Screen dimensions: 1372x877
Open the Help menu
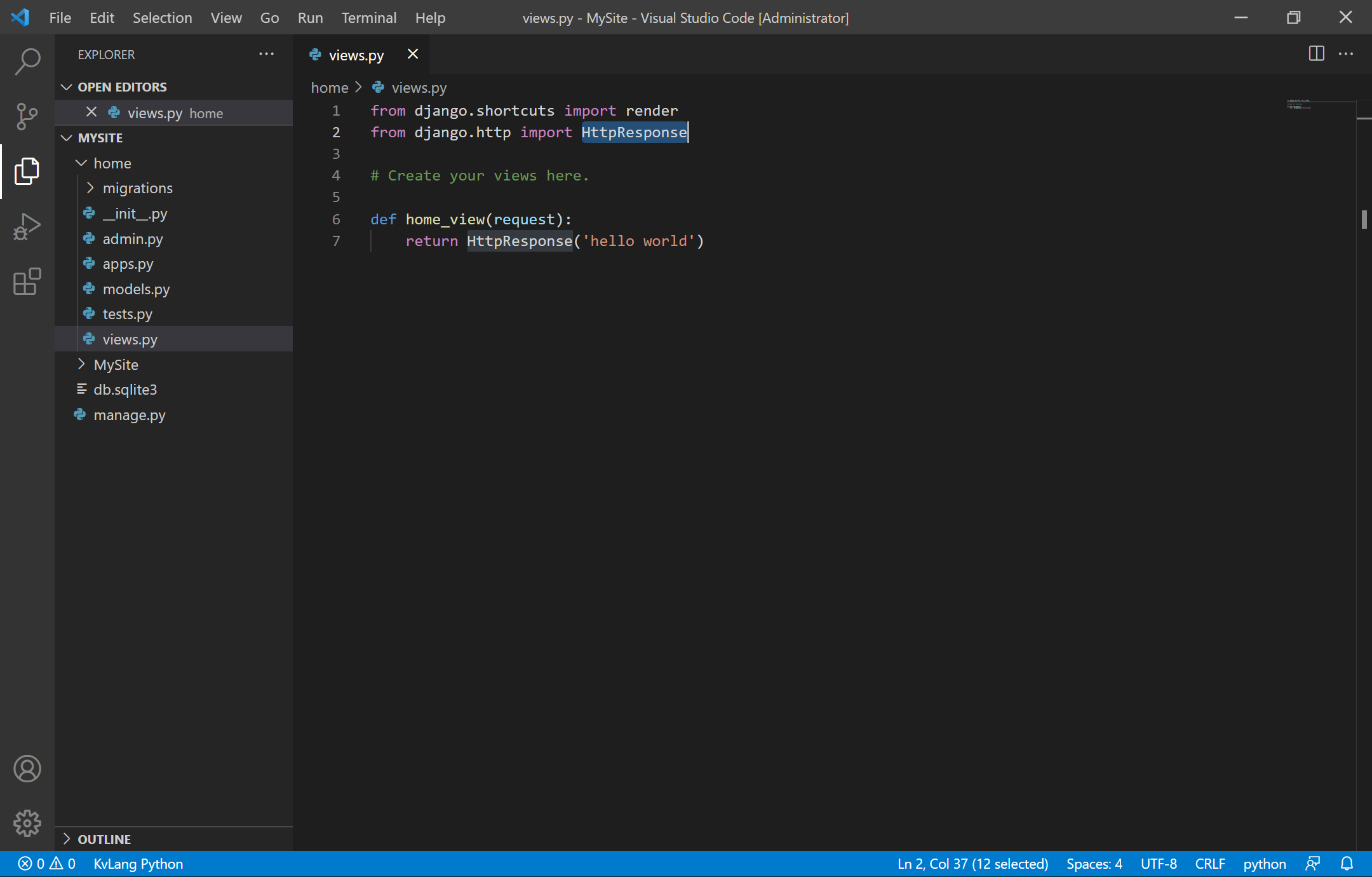pos(430,18)
